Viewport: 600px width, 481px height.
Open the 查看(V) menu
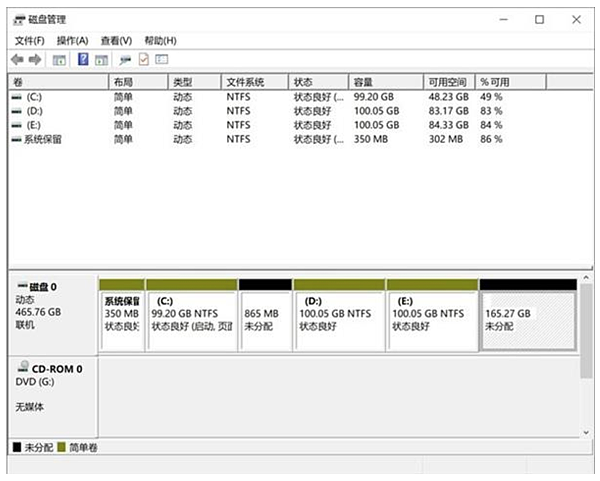(116, 41)
